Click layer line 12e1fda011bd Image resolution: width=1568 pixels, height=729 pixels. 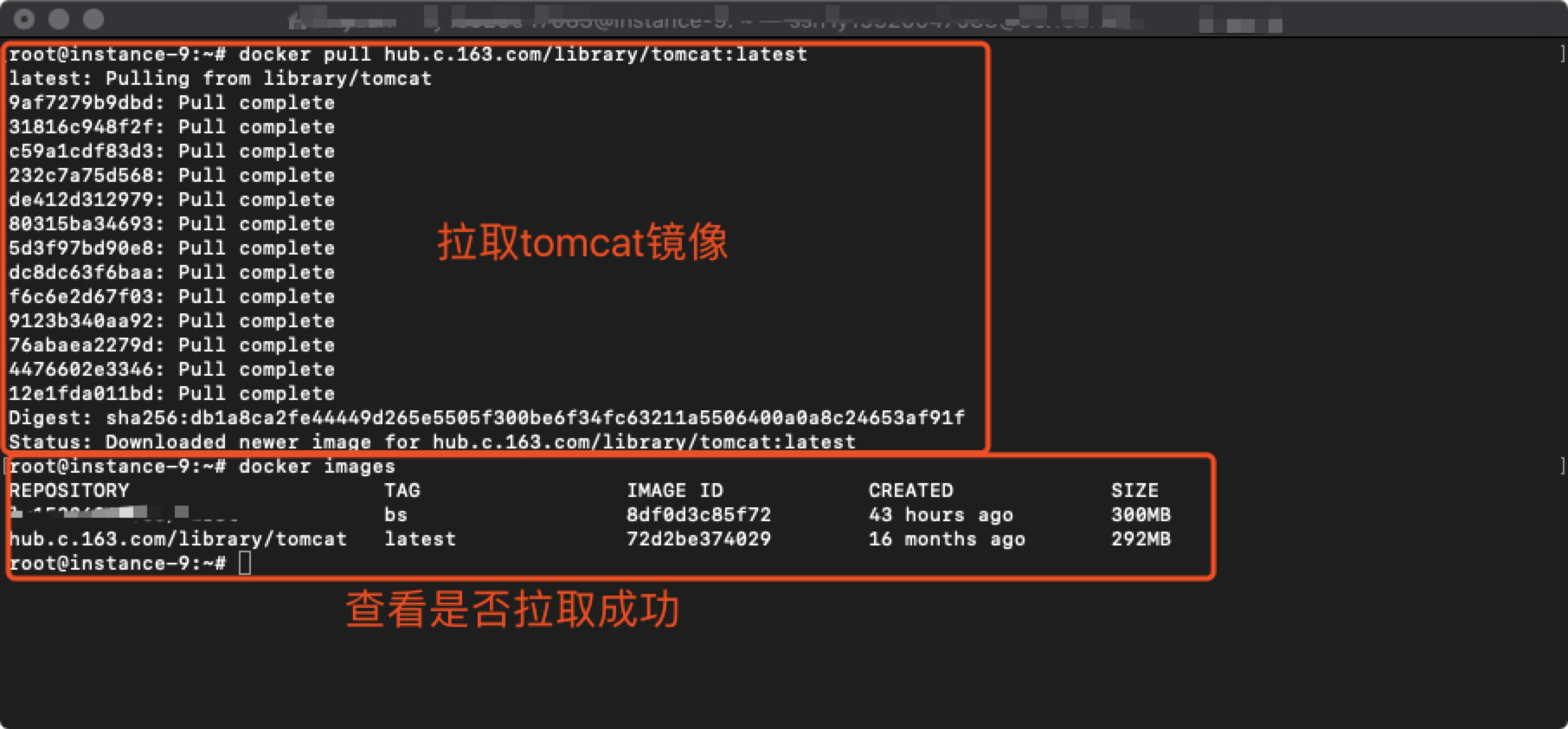(x=171, y=394)
